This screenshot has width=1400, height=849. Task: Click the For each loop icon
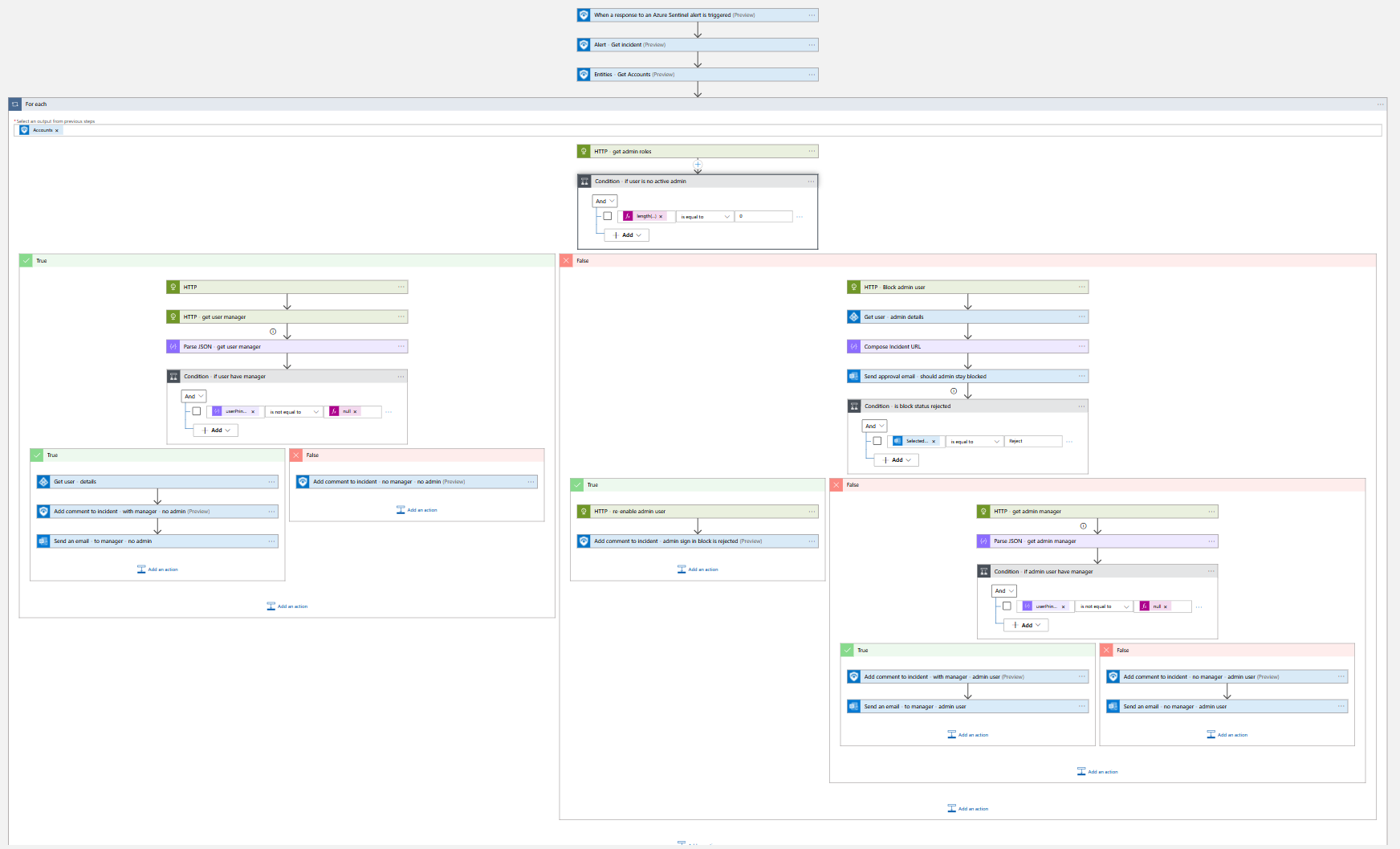15,104
